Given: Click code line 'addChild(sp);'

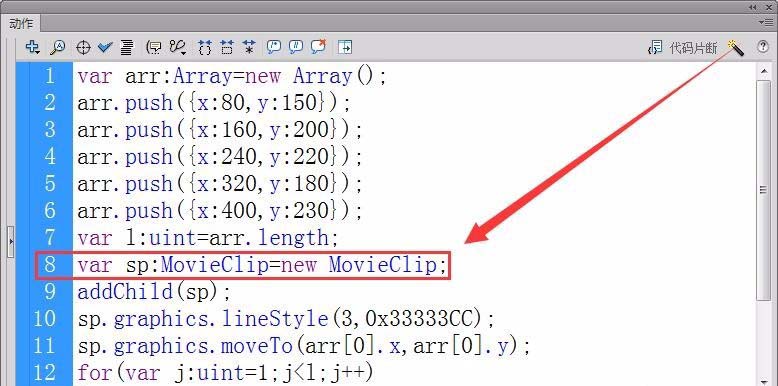Looking at the screenshot, I should pyautogui.click(x=154, y=291).
